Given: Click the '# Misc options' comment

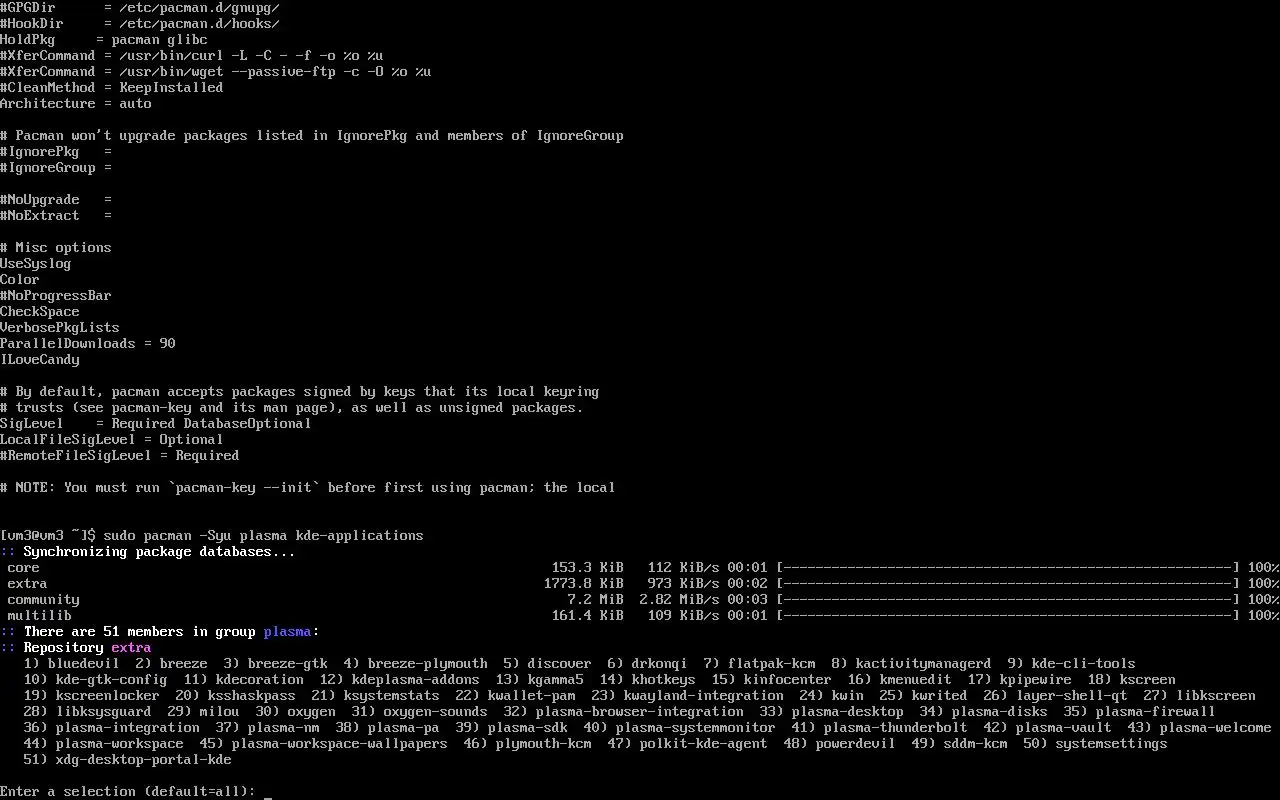Looking at the screenshot, I should (56, 248).
